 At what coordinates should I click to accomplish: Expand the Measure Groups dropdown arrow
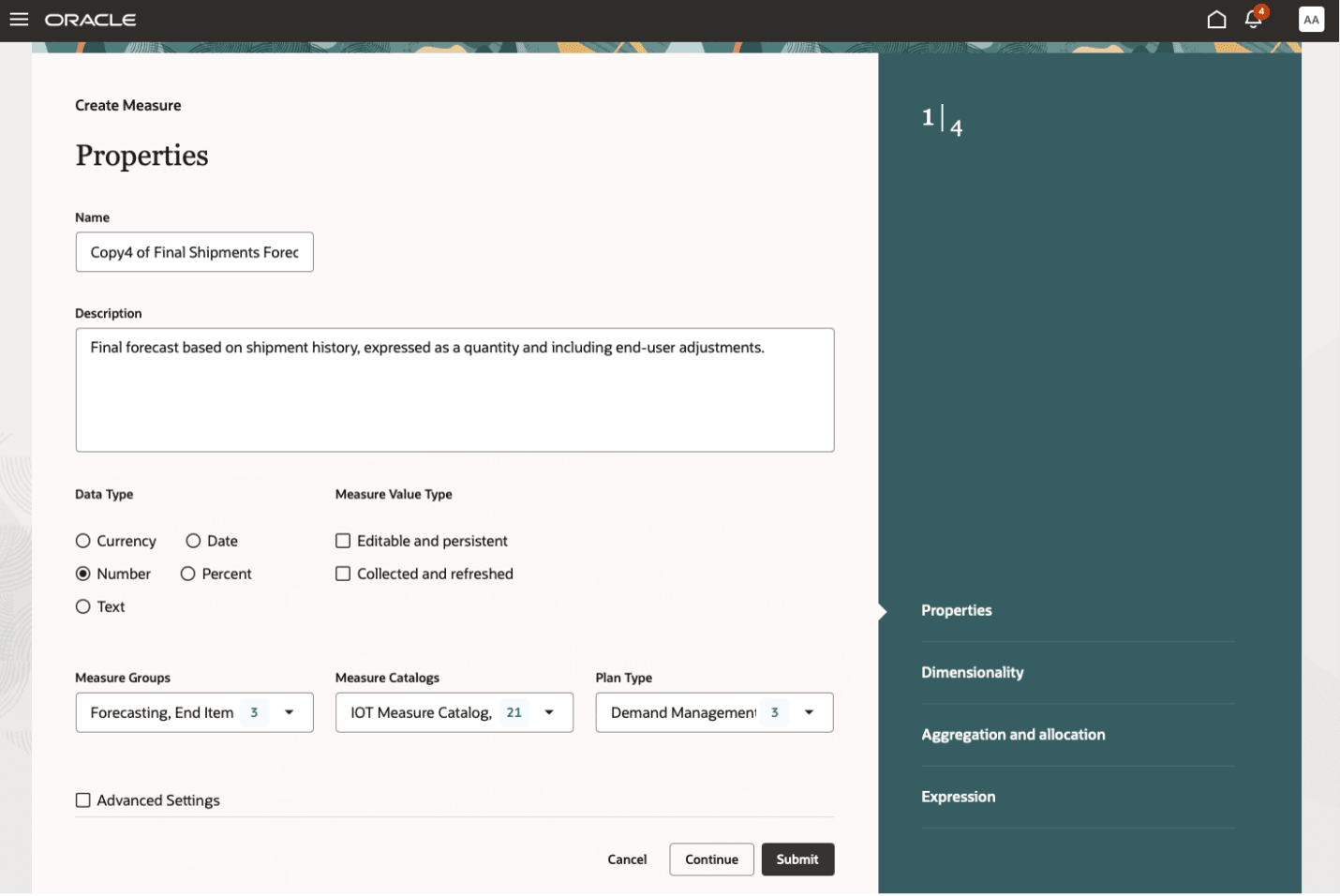(290, 712)
